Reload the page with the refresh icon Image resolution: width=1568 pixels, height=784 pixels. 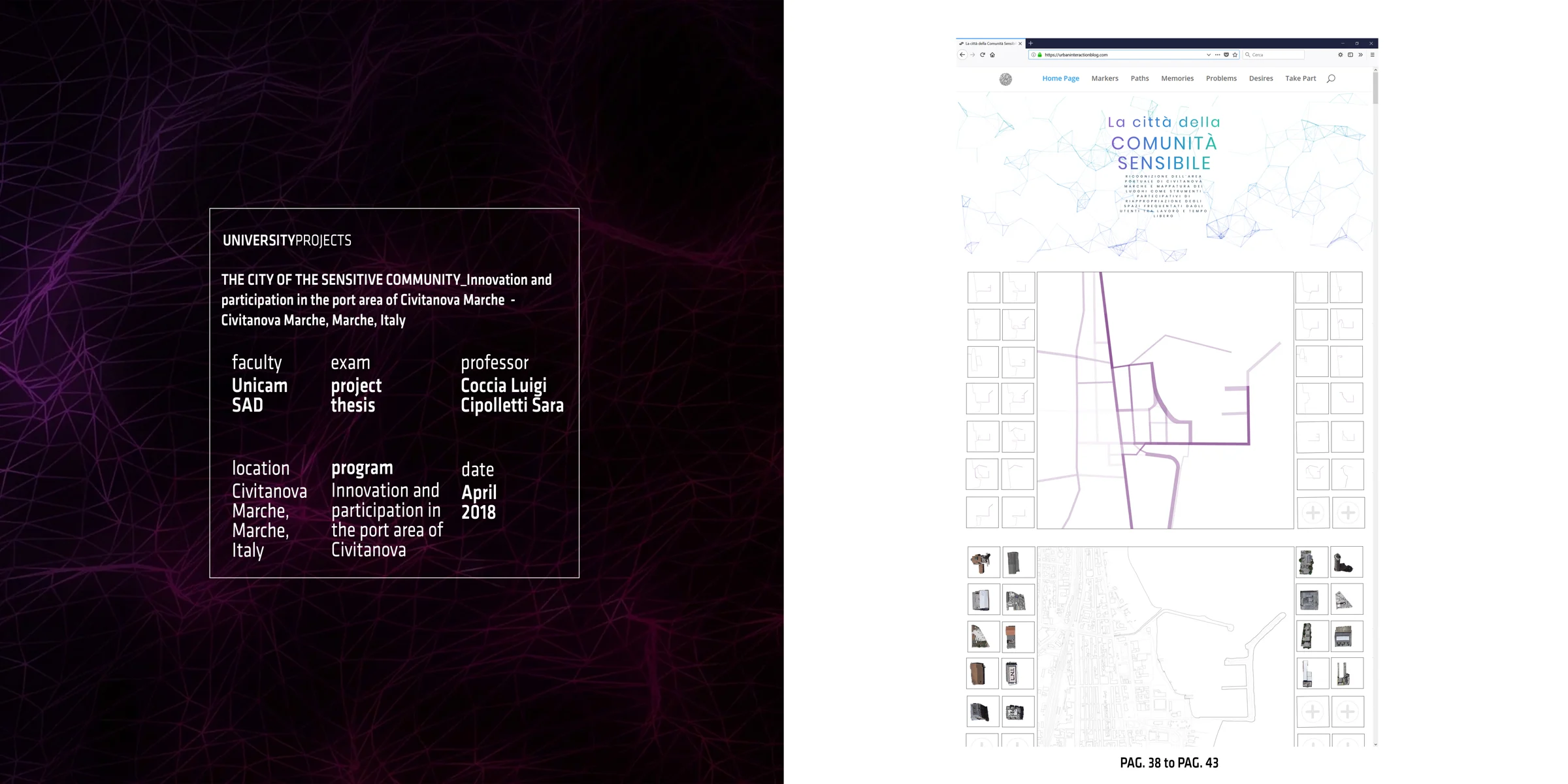click(982, 55)
